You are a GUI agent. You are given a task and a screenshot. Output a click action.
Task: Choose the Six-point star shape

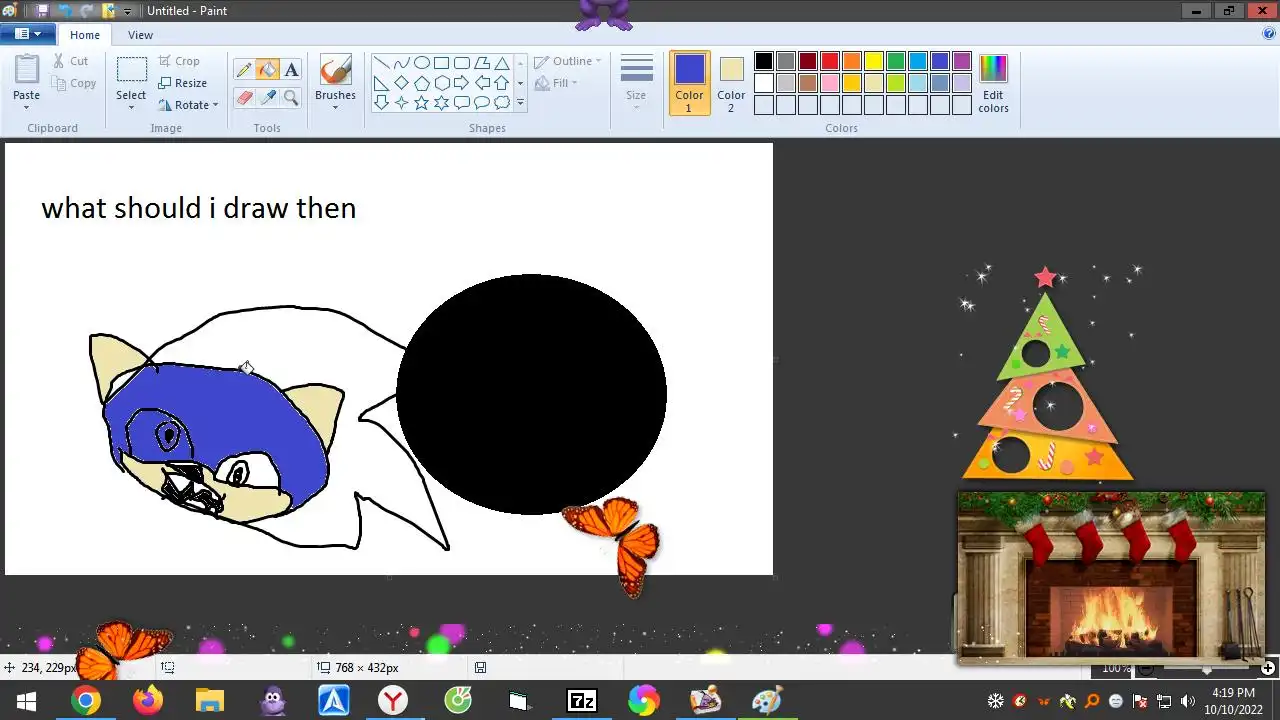441,102
